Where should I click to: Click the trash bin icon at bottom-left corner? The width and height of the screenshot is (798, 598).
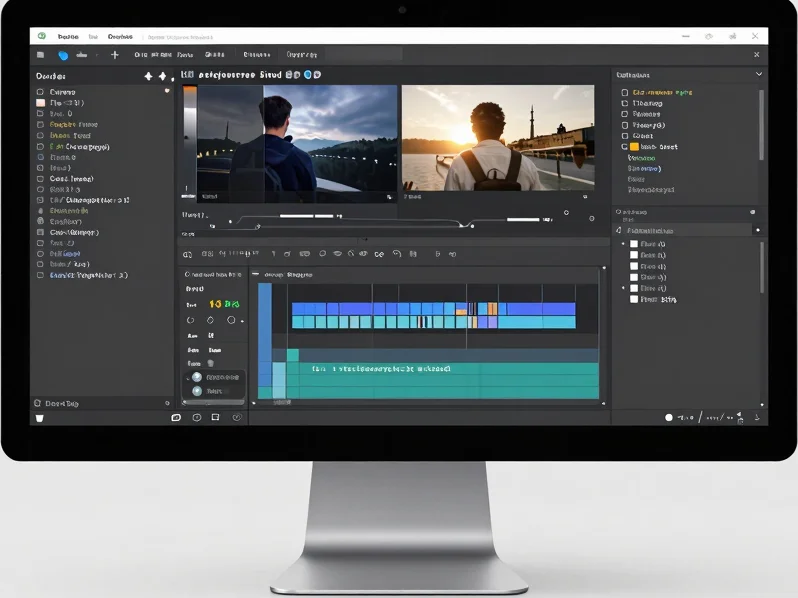click(x=39, y=418)
